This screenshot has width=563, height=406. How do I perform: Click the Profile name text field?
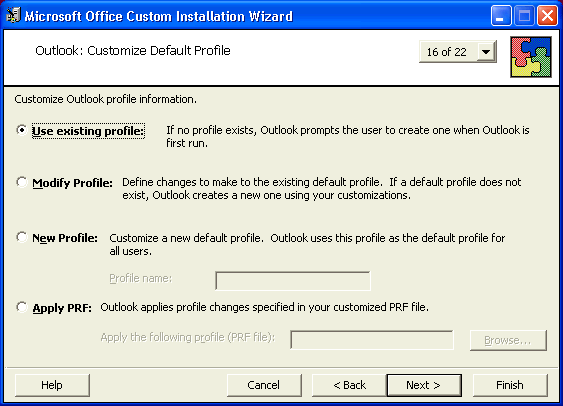[293, 281]
